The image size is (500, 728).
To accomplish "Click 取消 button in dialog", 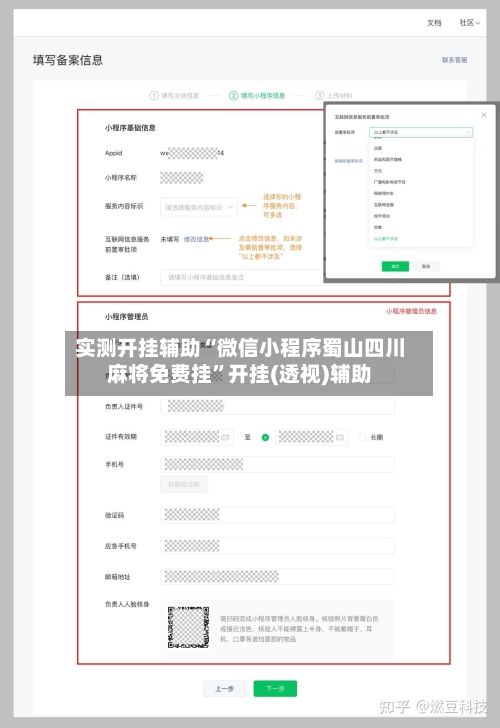I will coord(426,266).
